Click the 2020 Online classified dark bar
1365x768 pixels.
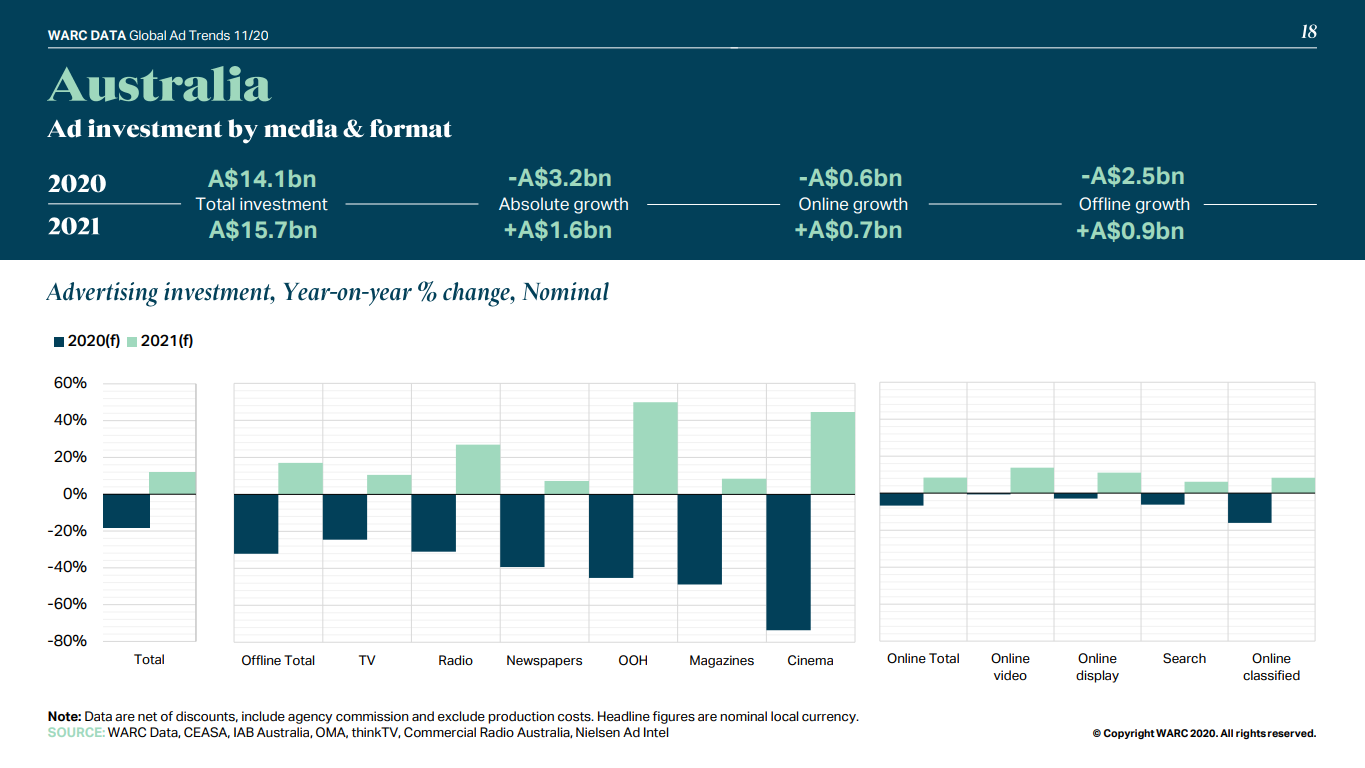1249,508
